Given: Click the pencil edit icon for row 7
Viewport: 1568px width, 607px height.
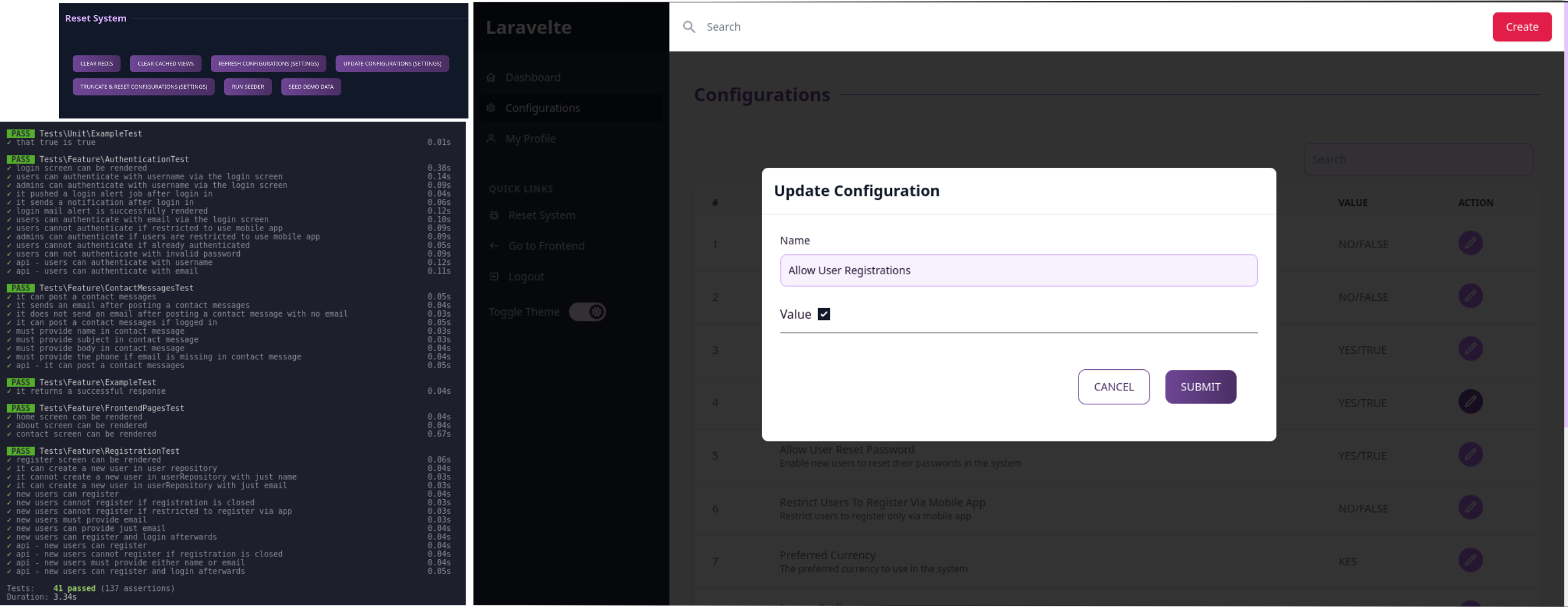Looking at the screenshot, I should (x=1470, y=560).
